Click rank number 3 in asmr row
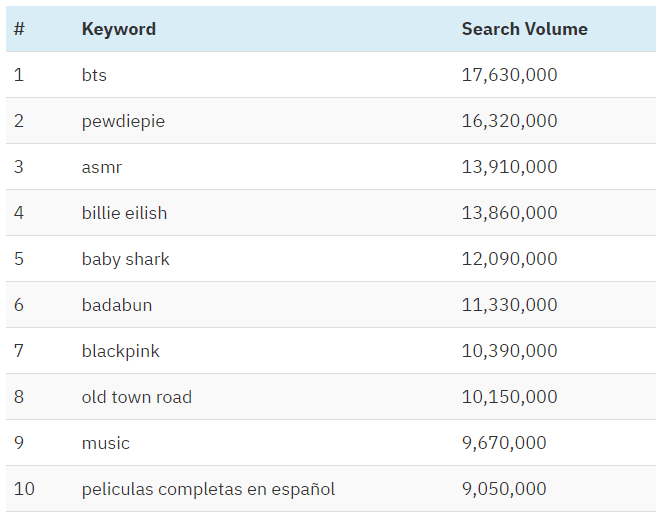Viewport: 665px width, 519px height. 19,167
